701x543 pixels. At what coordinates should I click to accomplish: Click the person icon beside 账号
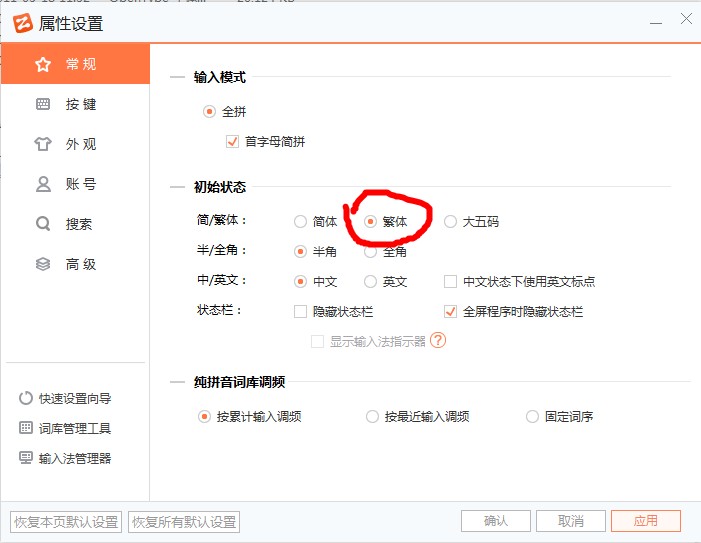[x=43, y=184]
